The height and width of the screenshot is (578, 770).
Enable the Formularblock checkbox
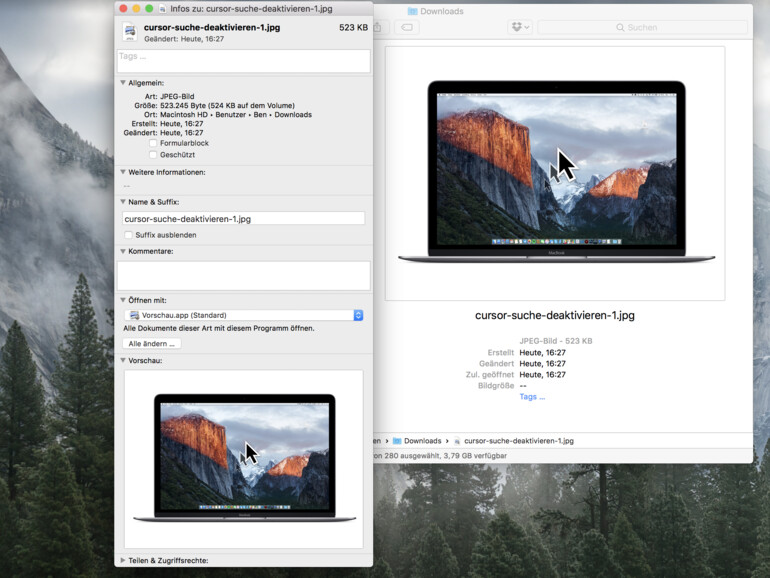pos(153,143)
